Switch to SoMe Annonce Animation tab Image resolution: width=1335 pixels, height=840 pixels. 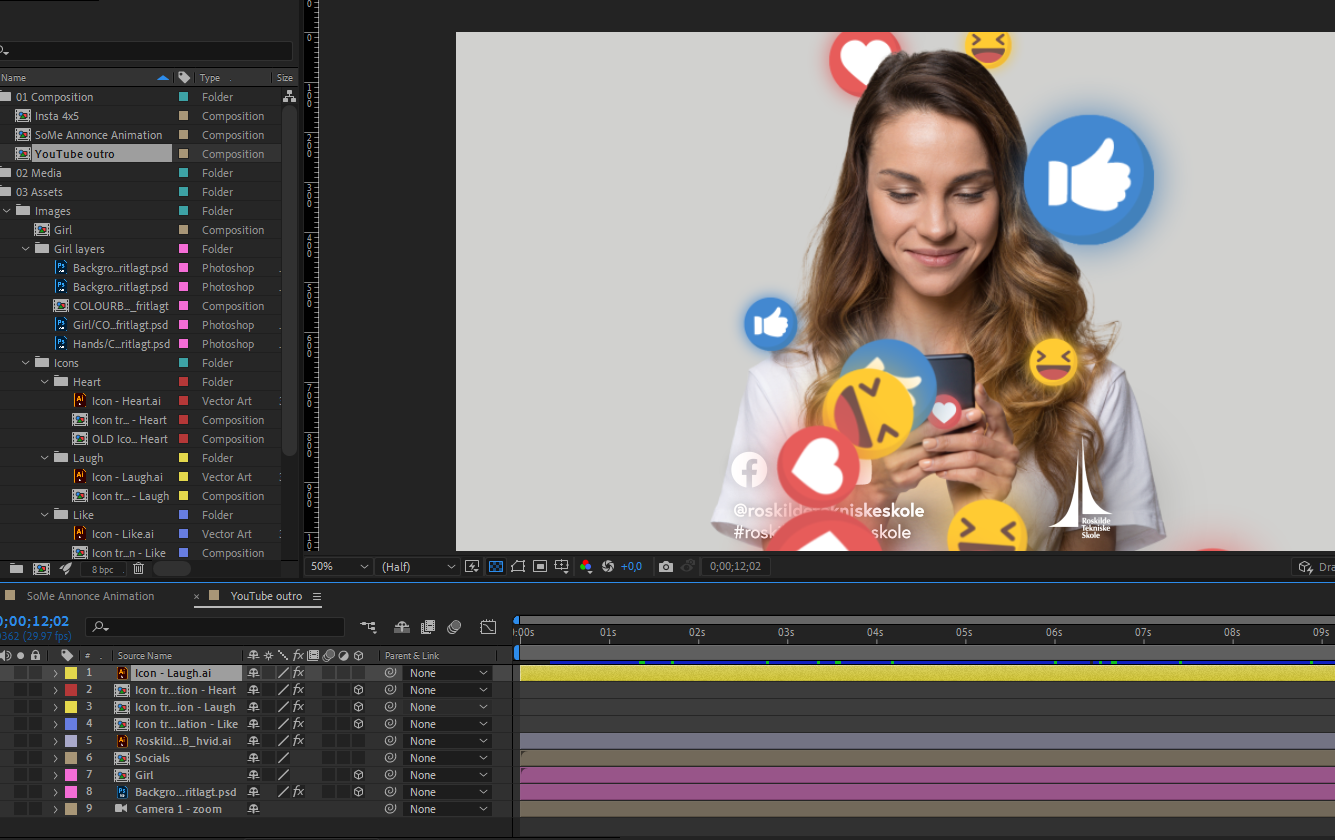click(x=90, y=596)
